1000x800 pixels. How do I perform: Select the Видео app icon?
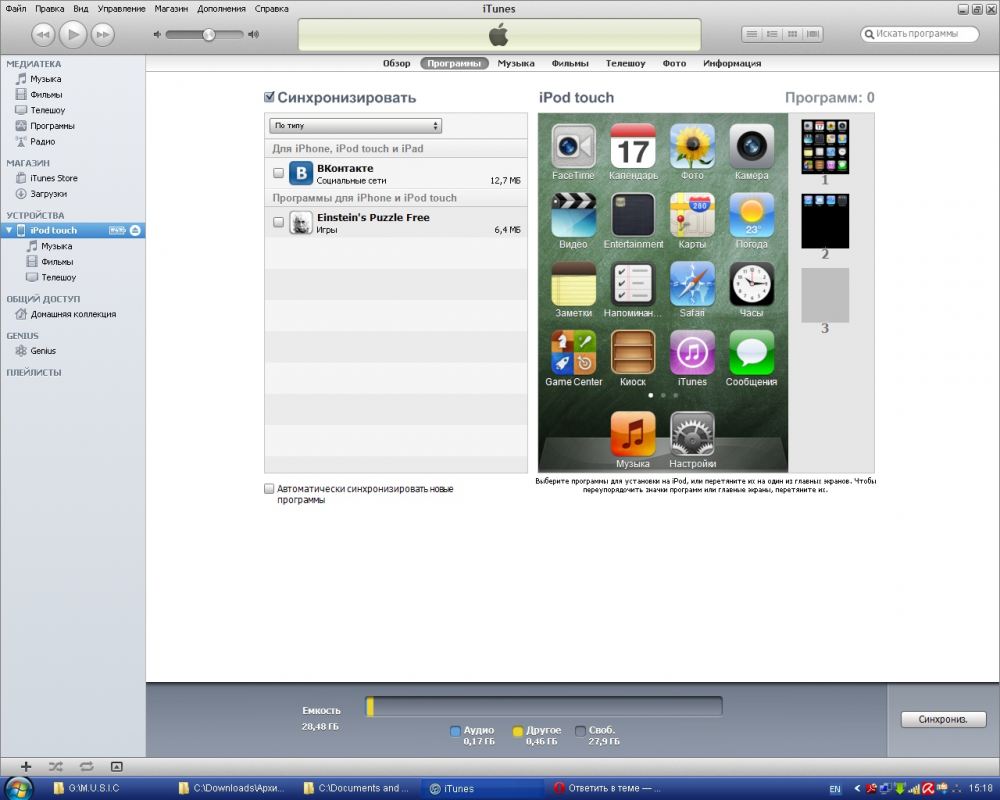click(x=573, y=216)
